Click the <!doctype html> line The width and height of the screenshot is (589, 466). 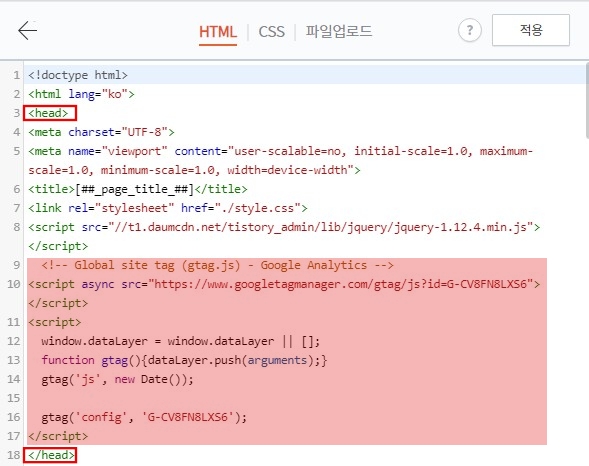click(78, 75)
